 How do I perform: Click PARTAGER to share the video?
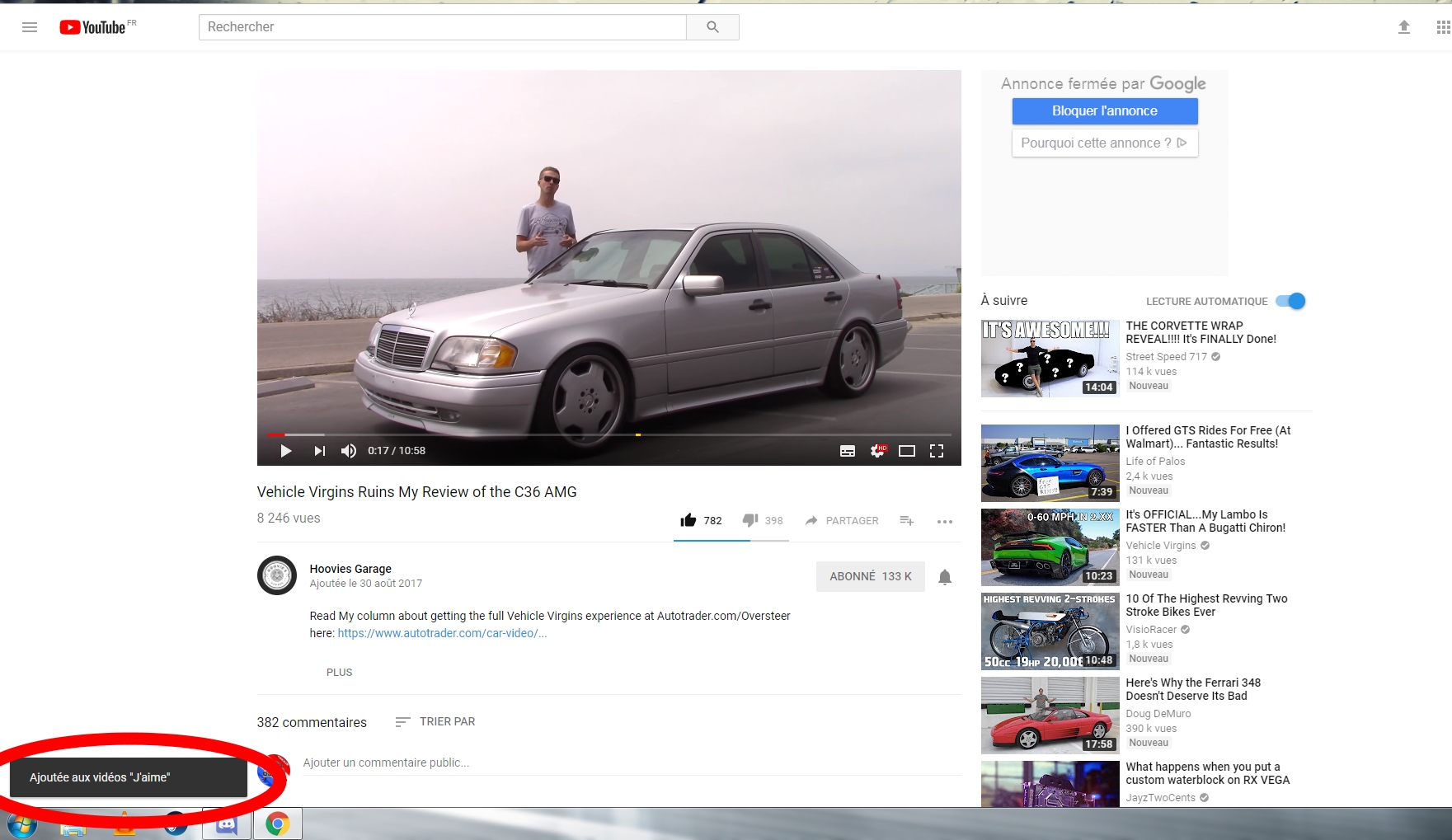[842, 520]
